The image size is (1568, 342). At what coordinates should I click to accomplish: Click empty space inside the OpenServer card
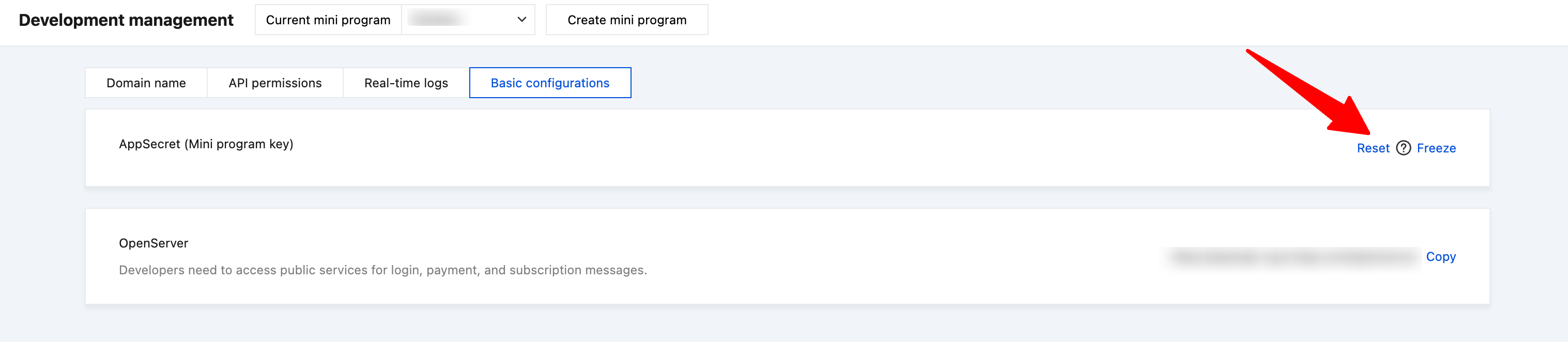click(852, 256)
